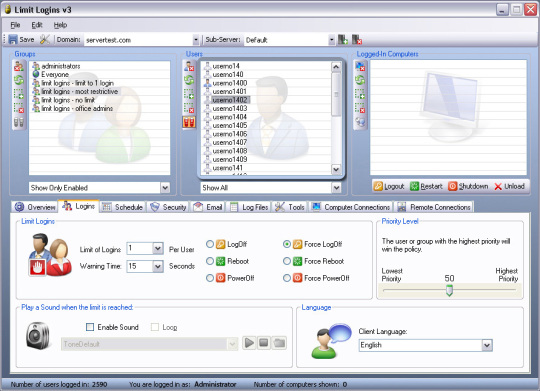
Task: Open the Sub-Server dropdown
Action: (331, 40)
